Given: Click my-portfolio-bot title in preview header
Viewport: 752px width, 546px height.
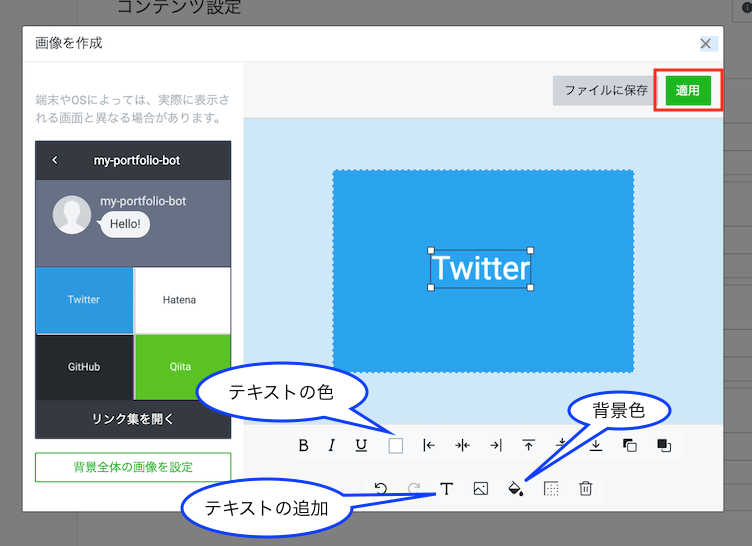Looking at the screenshot, I should [x=137, y=160].
